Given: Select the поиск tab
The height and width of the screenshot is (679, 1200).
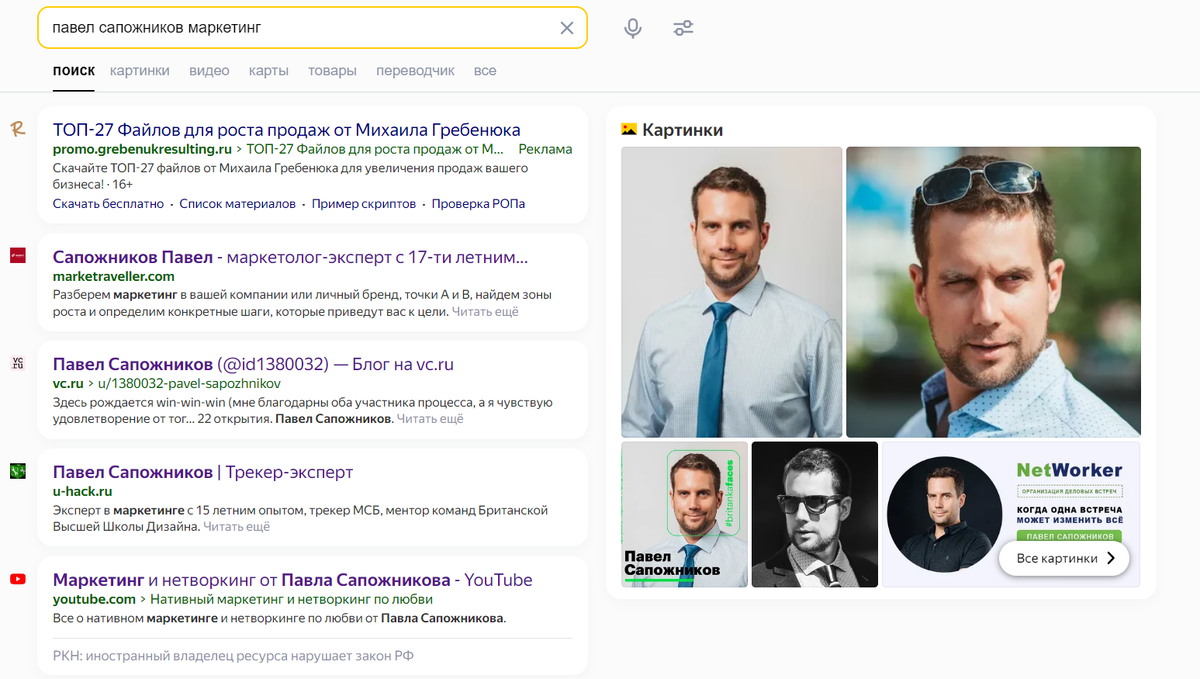Looking at the screenshot, I should [74, 71].
